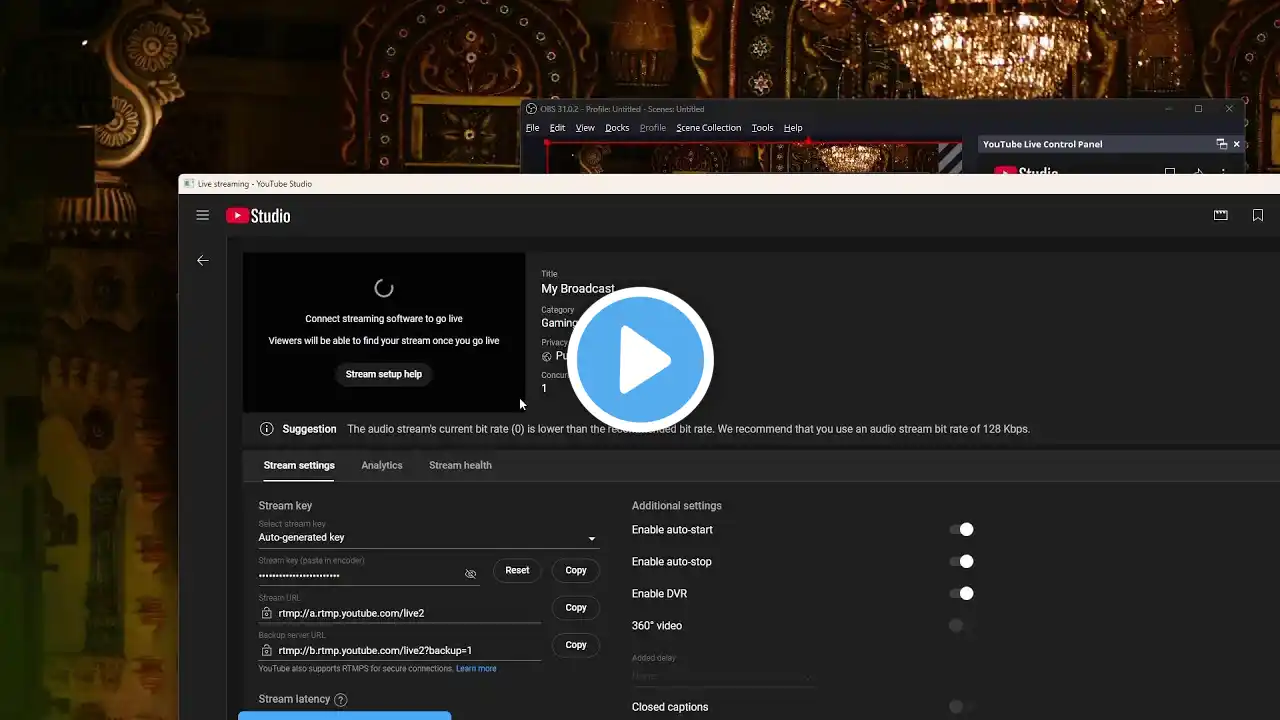Click the clapperboard icon in Studio header

(x=1221, y=215)
